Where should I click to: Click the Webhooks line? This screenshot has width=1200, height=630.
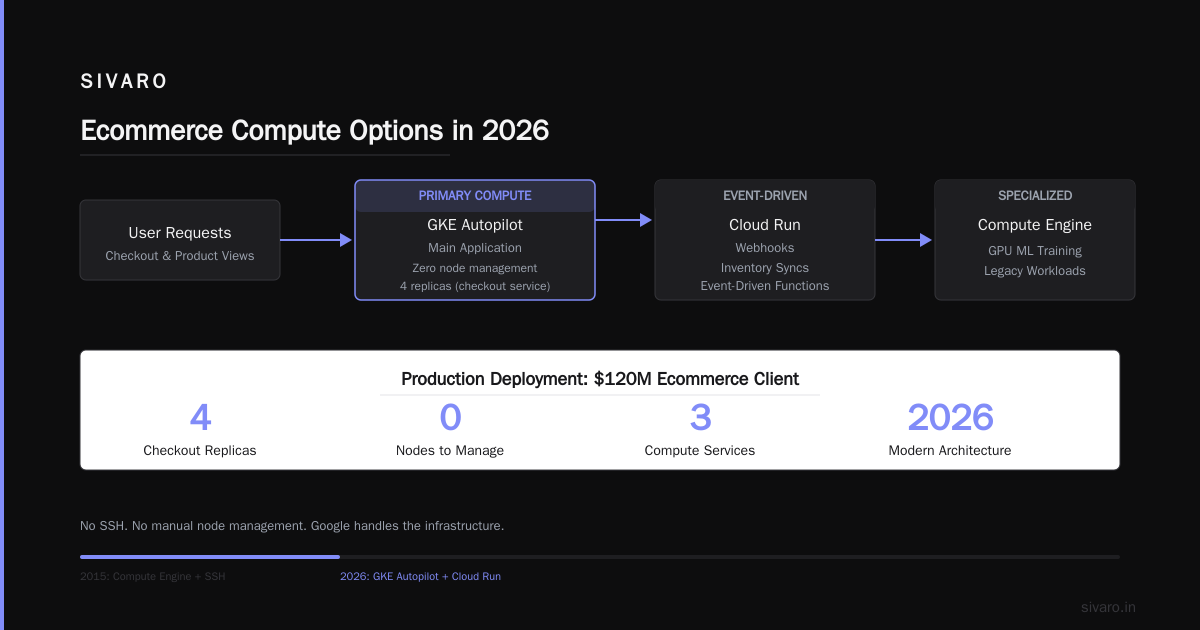765,248
